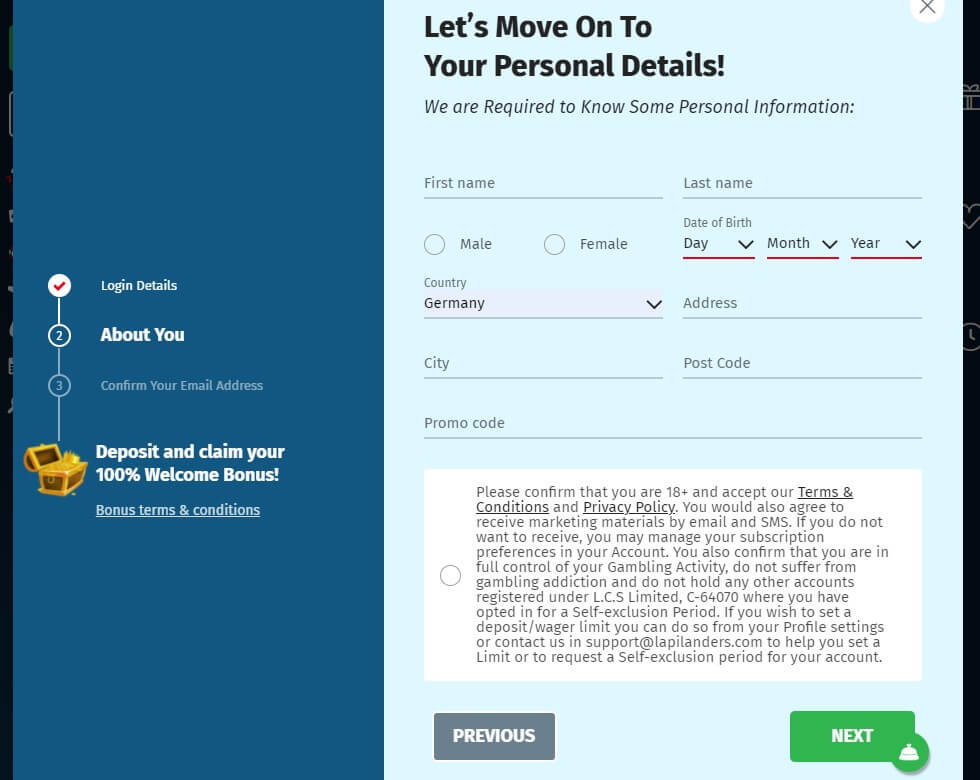Viewport: 980px width, 780px height.
Task: Expand the Day of birth dropdown
Action: pyautogui.click(x=719, y=244)
